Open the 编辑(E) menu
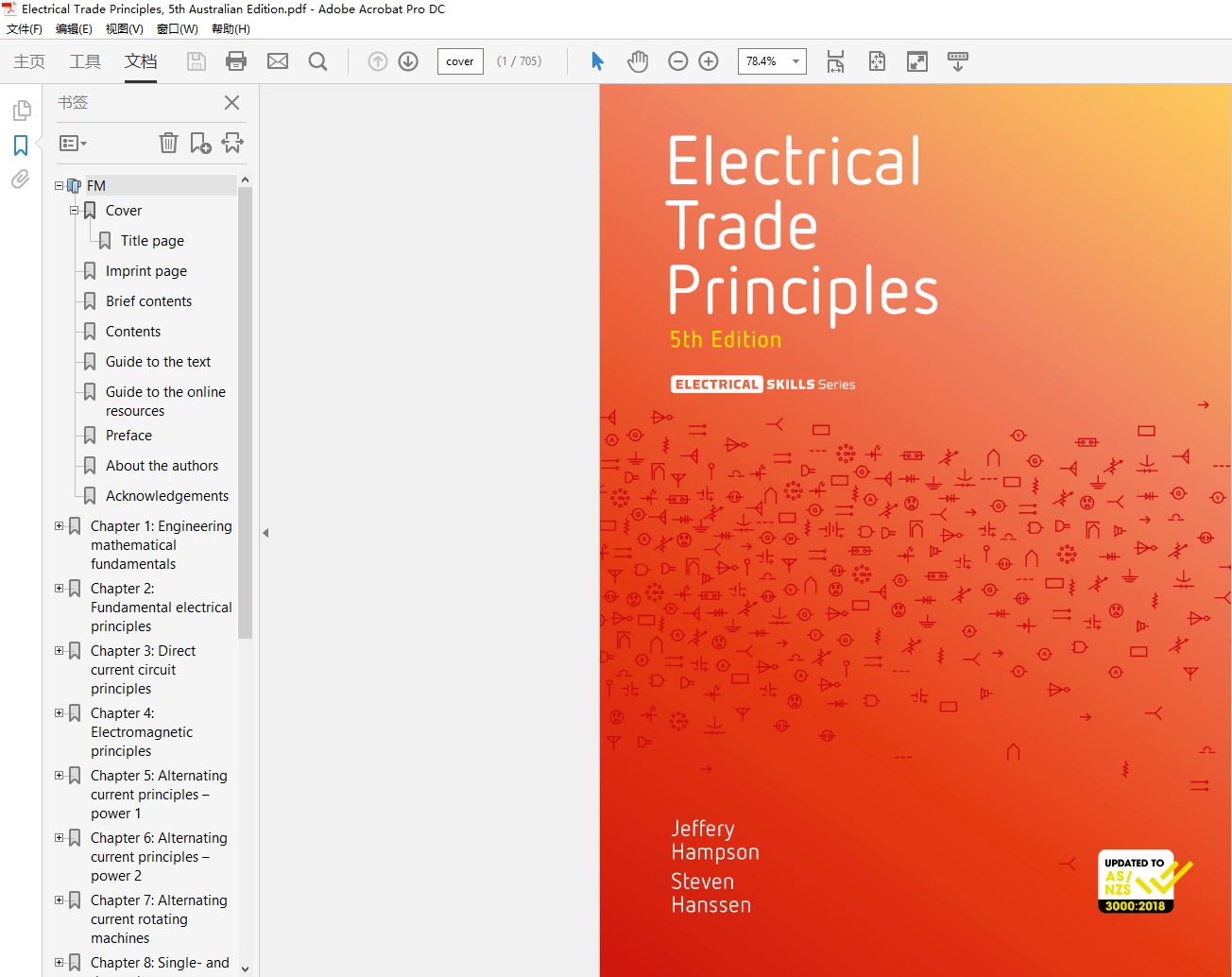The height and width of the screenshot is (977, 1232). pos(74,29)
